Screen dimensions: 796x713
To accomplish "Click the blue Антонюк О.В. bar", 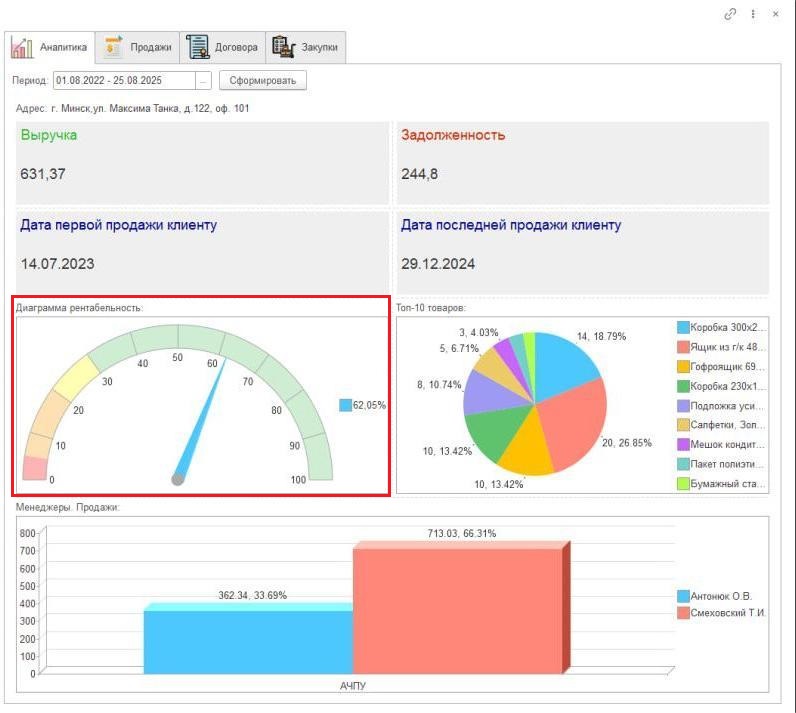I will pyautogui.click(x=248, y=640).
